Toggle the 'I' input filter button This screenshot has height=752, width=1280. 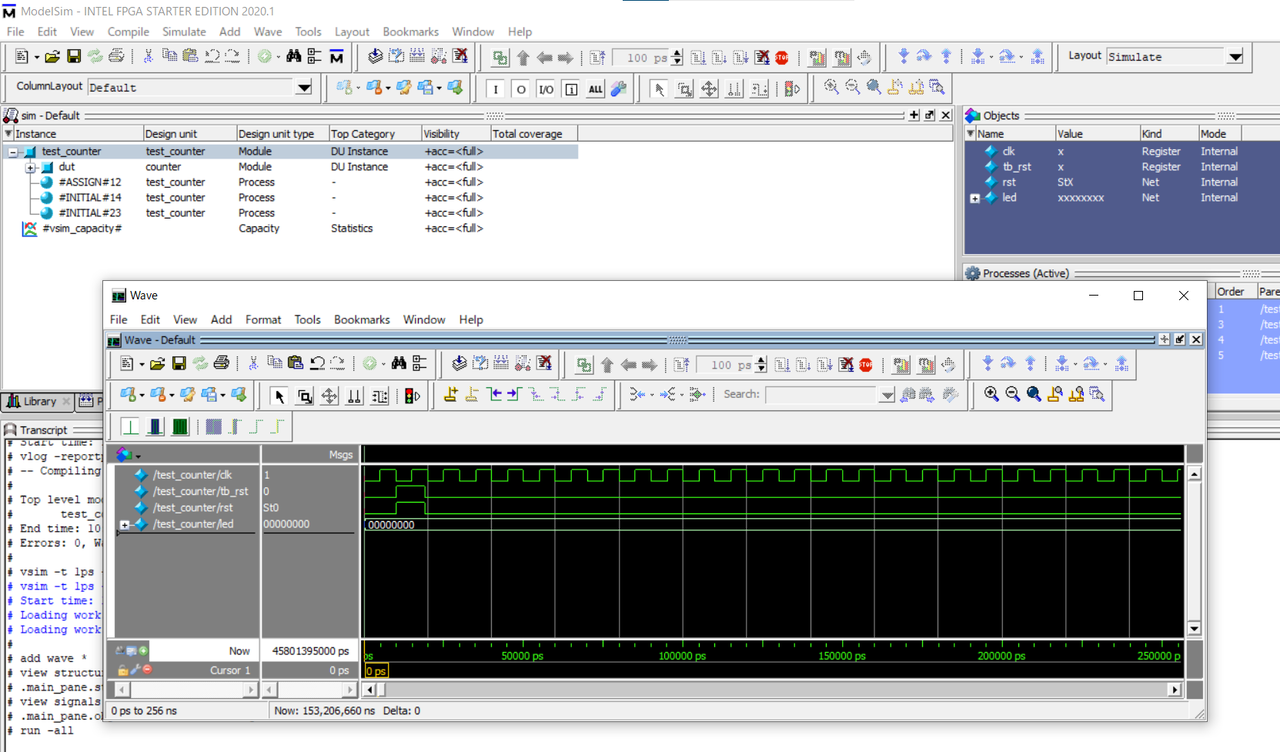pos(496,89)
